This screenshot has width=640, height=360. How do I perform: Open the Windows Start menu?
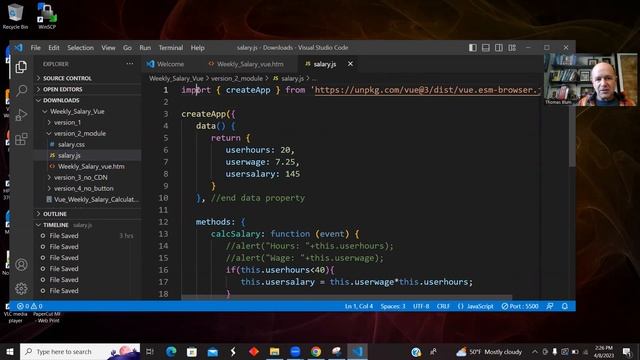[x=10, y=351]
